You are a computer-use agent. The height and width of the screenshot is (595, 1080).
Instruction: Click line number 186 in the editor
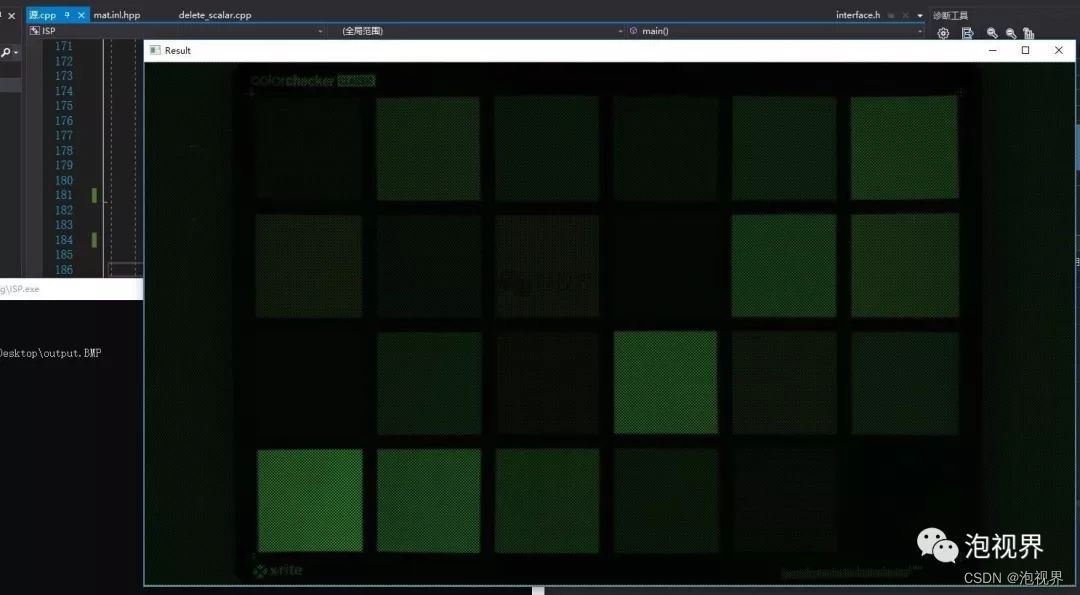click(64, 270)
